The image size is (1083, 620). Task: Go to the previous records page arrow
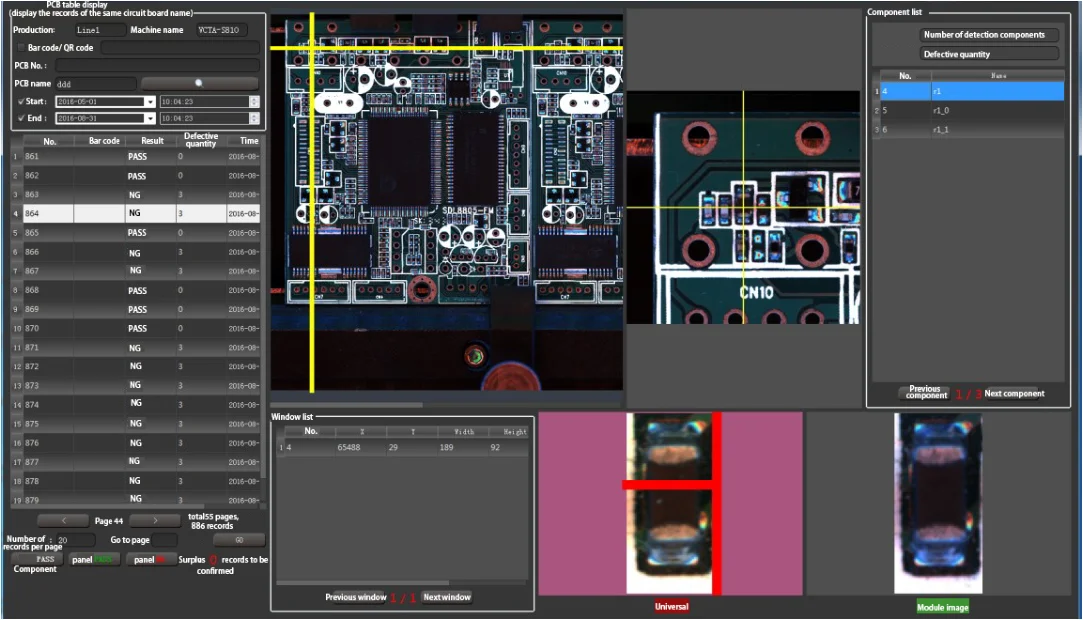coord(62,521)
